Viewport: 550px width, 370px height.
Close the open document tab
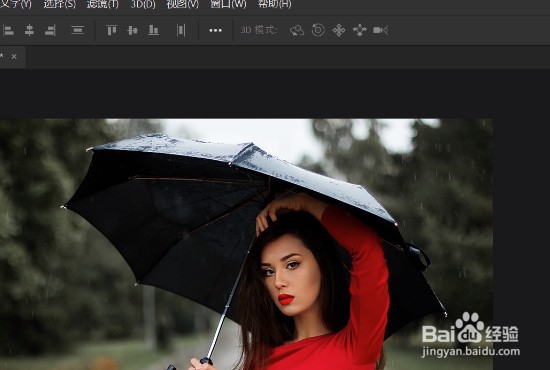14,56
